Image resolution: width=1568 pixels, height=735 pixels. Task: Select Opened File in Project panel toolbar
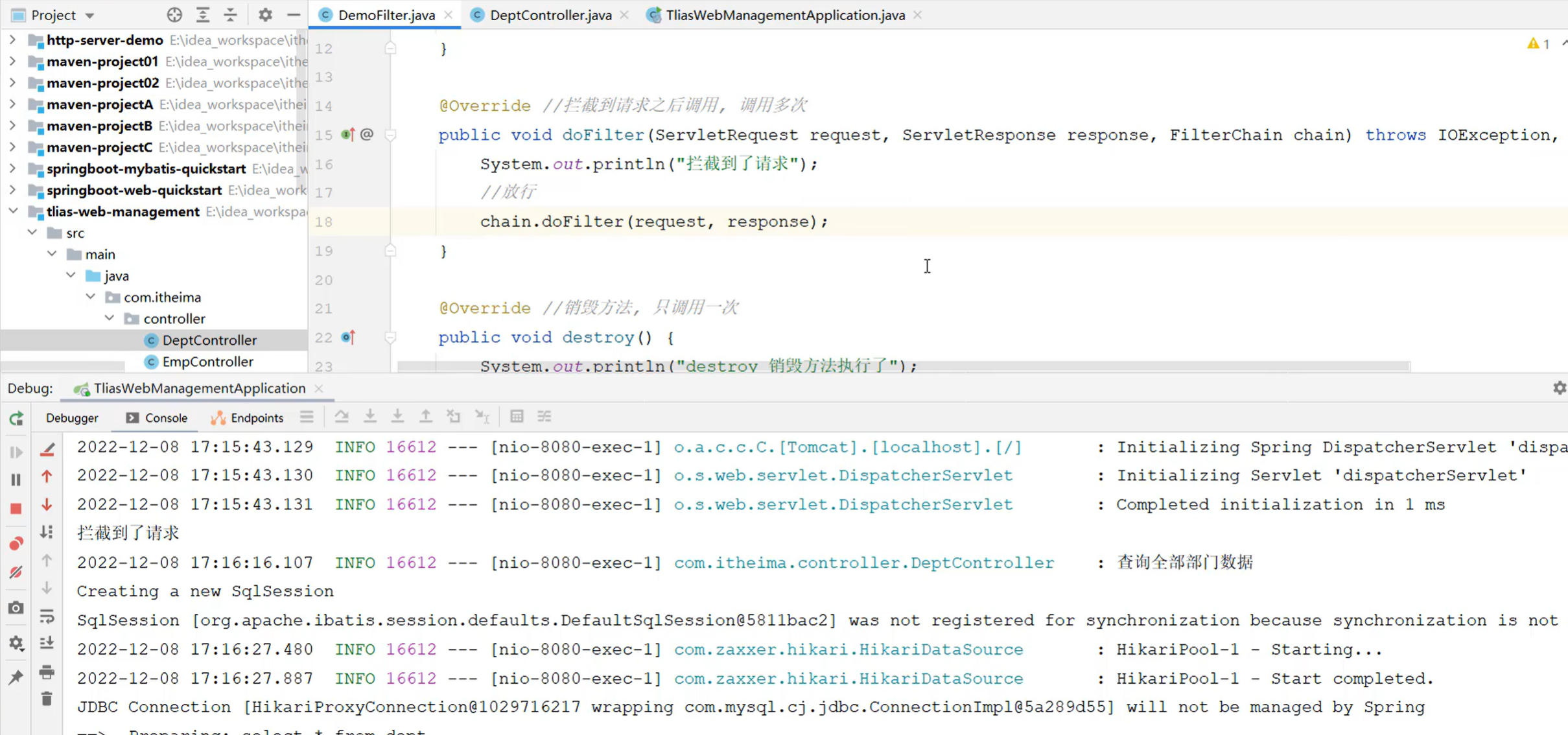pos(173,14)
